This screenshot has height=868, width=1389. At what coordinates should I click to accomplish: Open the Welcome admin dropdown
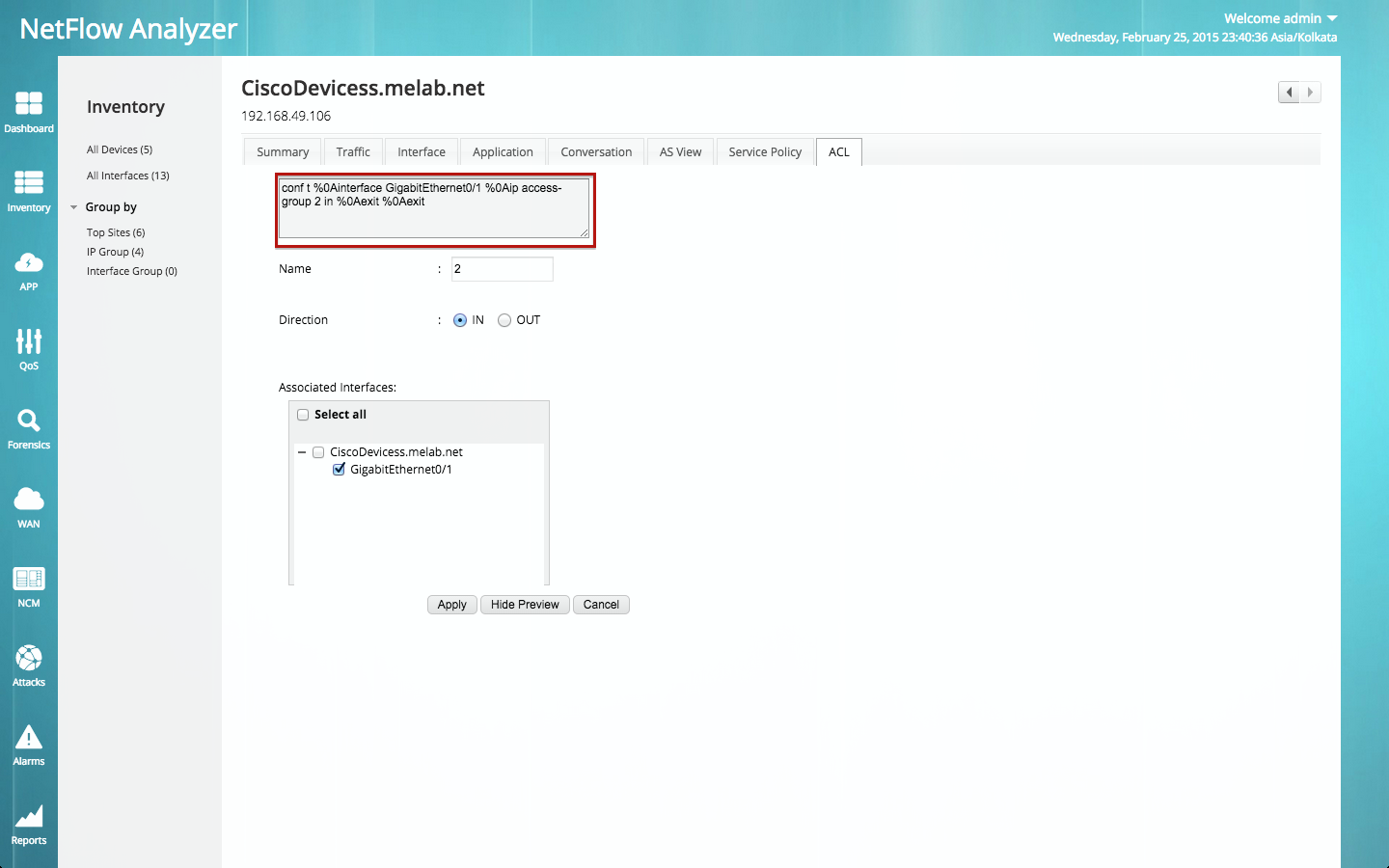[1280, 18]
